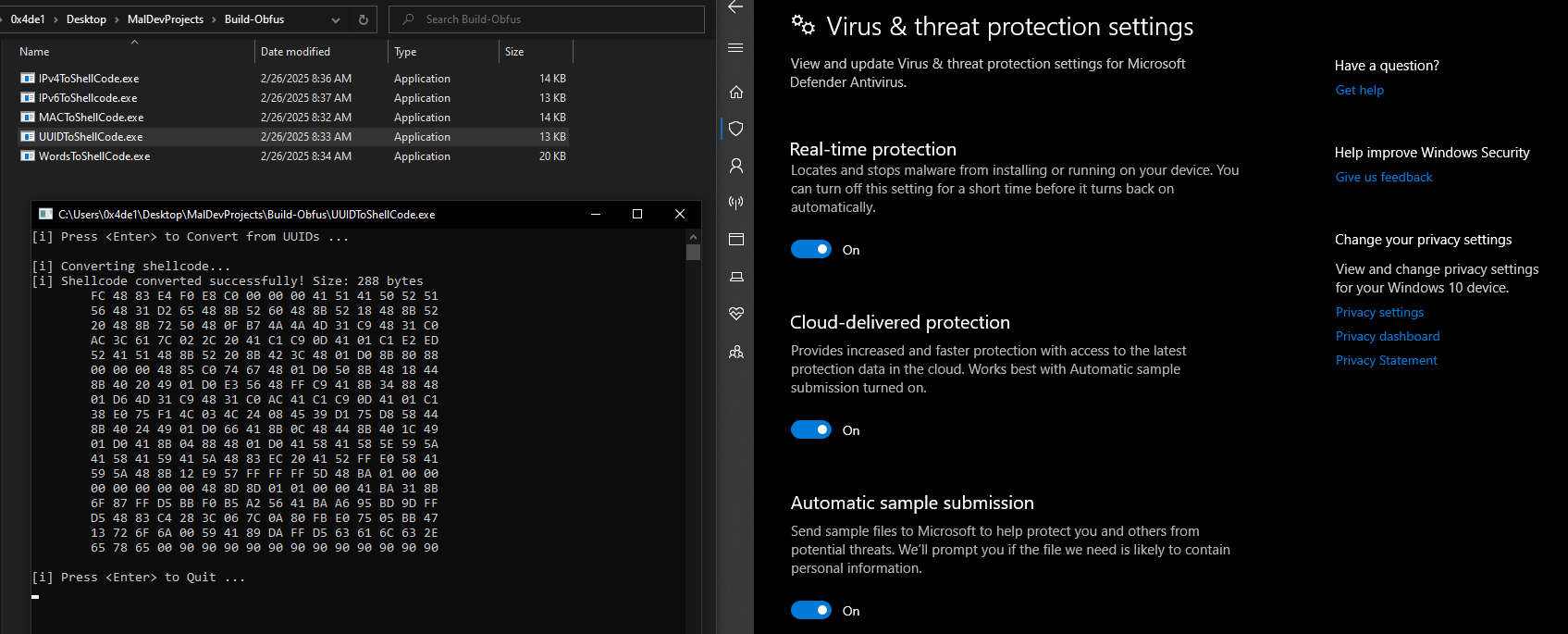Open Family options in the sidebar

tap(736, 352)
